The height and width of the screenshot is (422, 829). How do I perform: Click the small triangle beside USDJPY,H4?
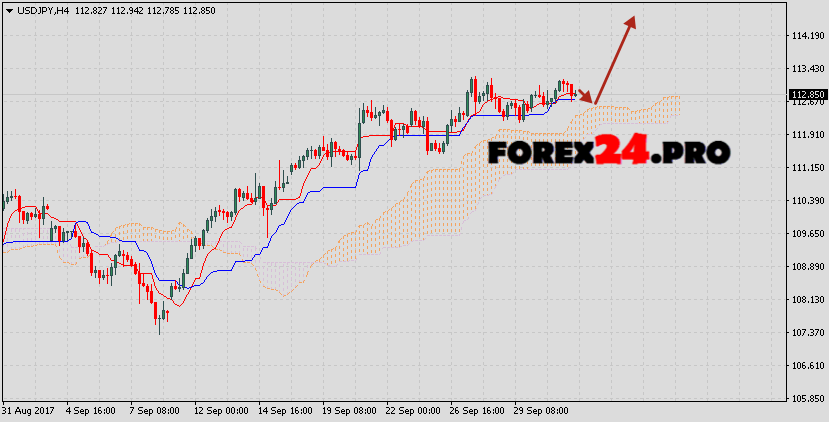point(8,9)
